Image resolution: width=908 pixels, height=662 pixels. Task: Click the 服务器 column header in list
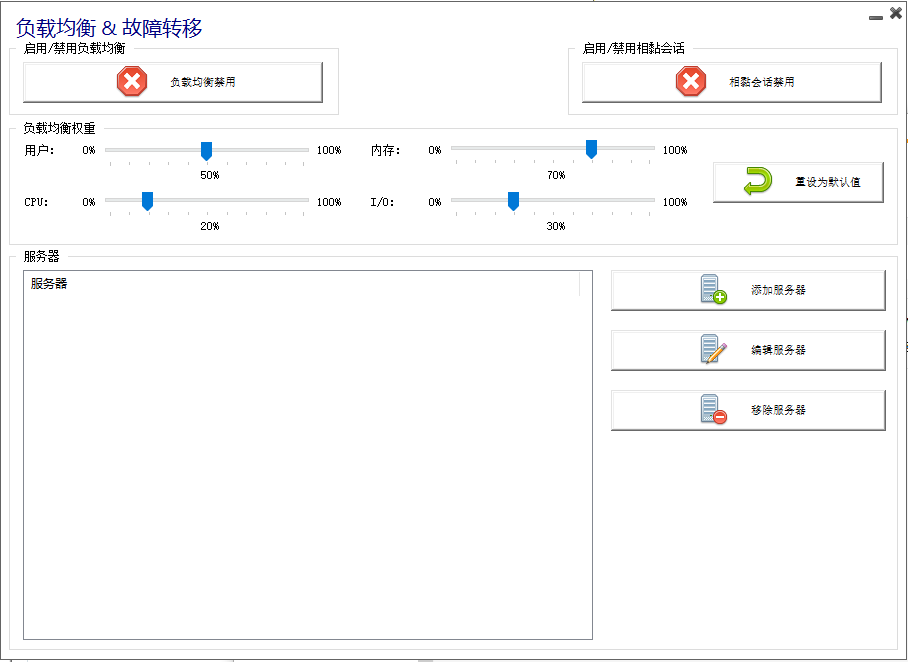300,284
